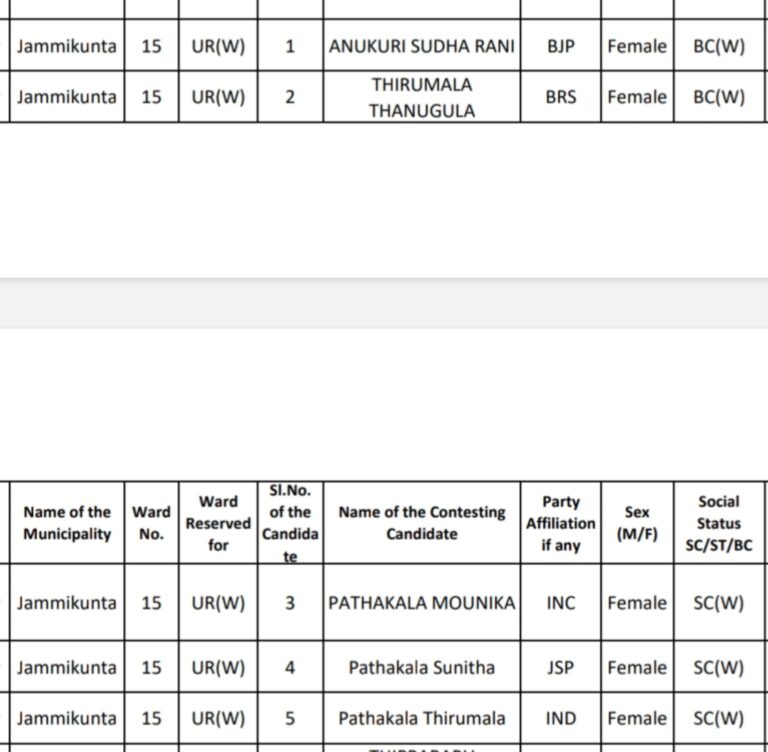
Task: Click Jammikunta in the INC candidate row
Action: 67,603
